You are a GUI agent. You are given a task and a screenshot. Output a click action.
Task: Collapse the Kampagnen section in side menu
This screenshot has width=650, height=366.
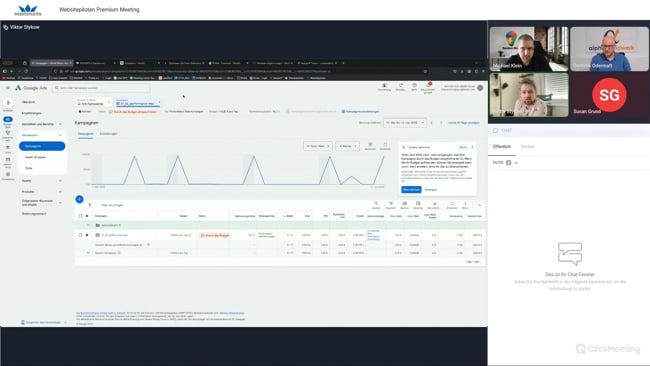click(x=60, y=135)
